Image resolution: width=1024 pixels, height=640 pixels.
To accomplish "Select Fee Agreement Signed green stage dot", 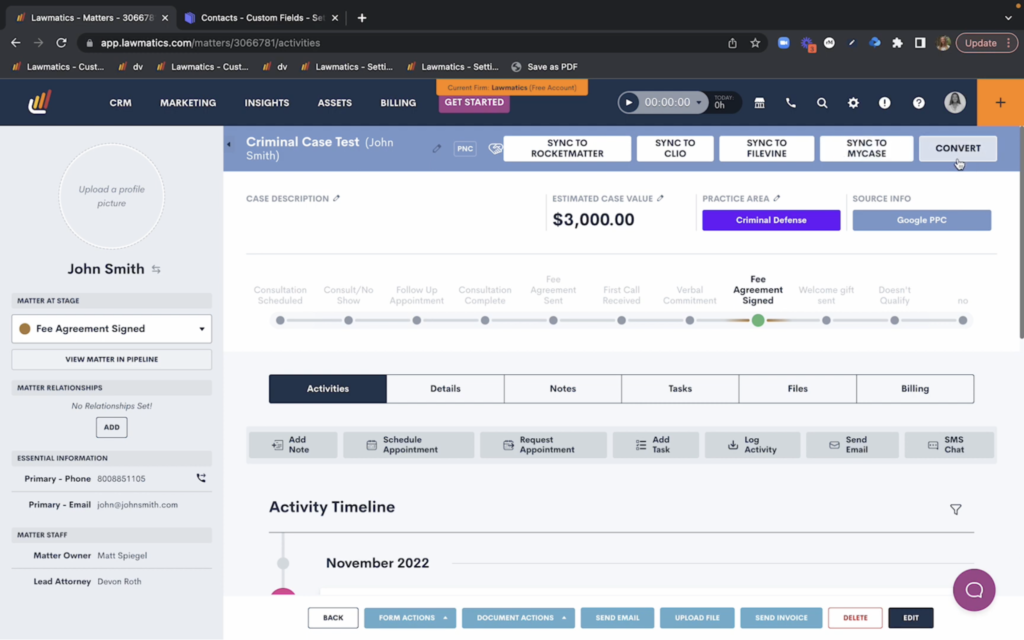I will [x=758, y=321].
